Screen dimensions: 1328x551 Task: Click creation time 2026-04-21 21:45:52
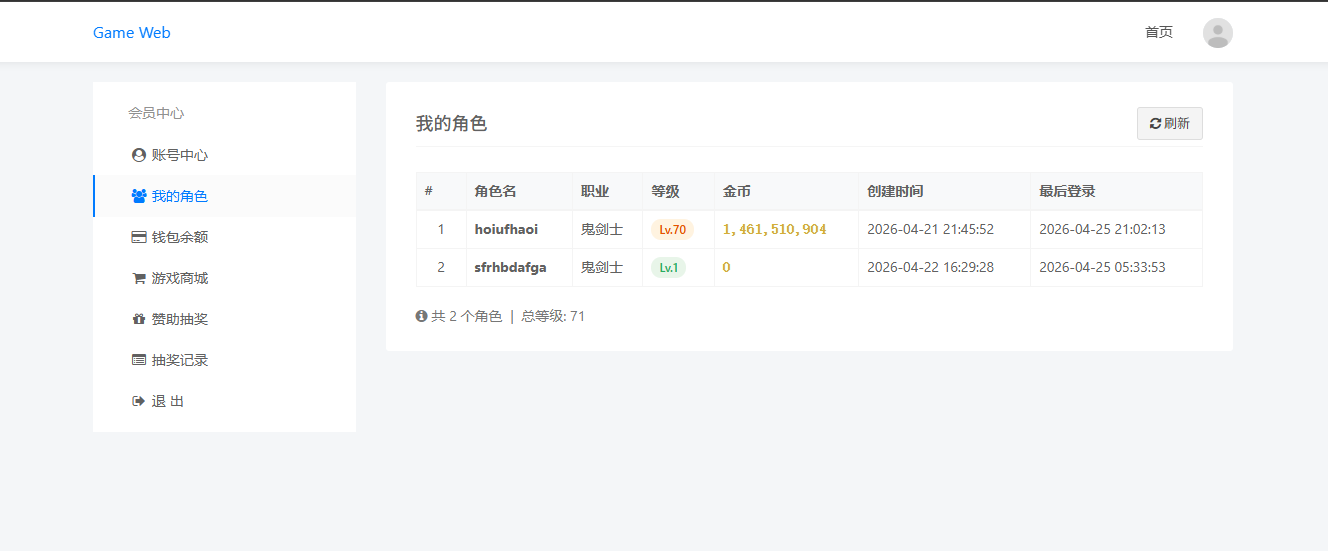click(930, 229)
